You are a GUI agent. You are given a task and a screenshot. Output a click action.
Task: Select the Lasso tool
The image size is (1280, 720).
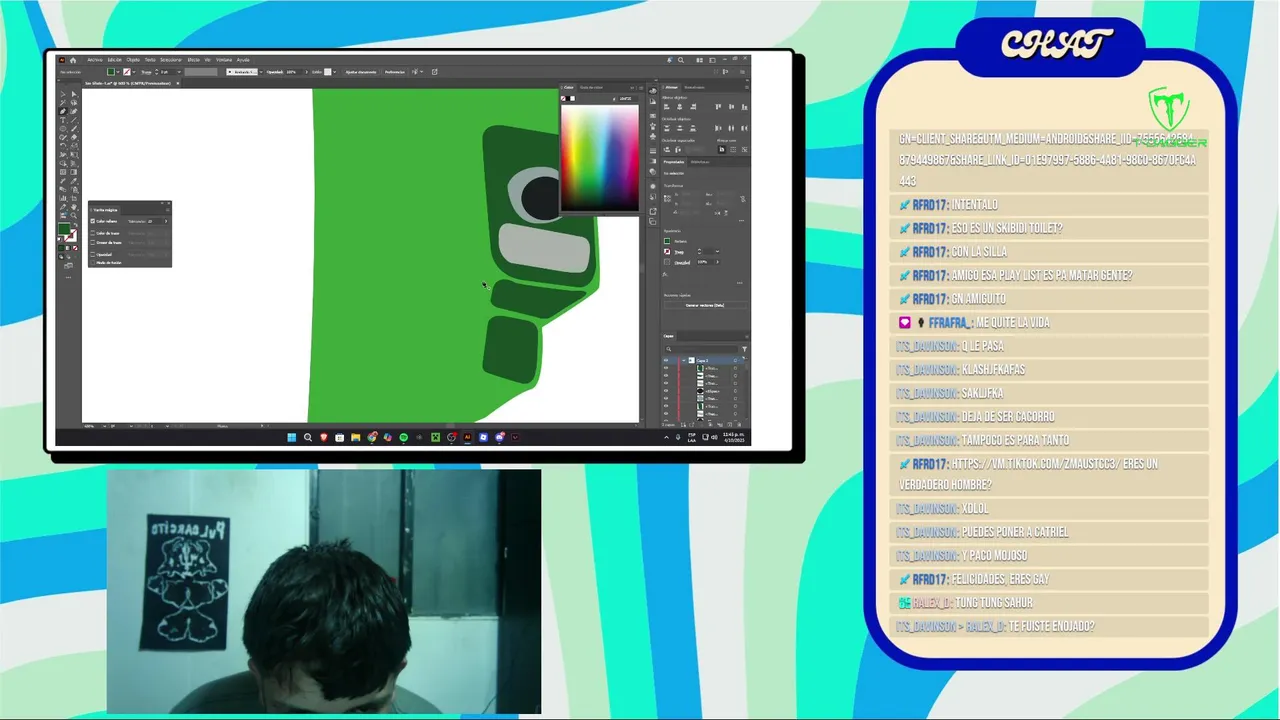point(74,102)
